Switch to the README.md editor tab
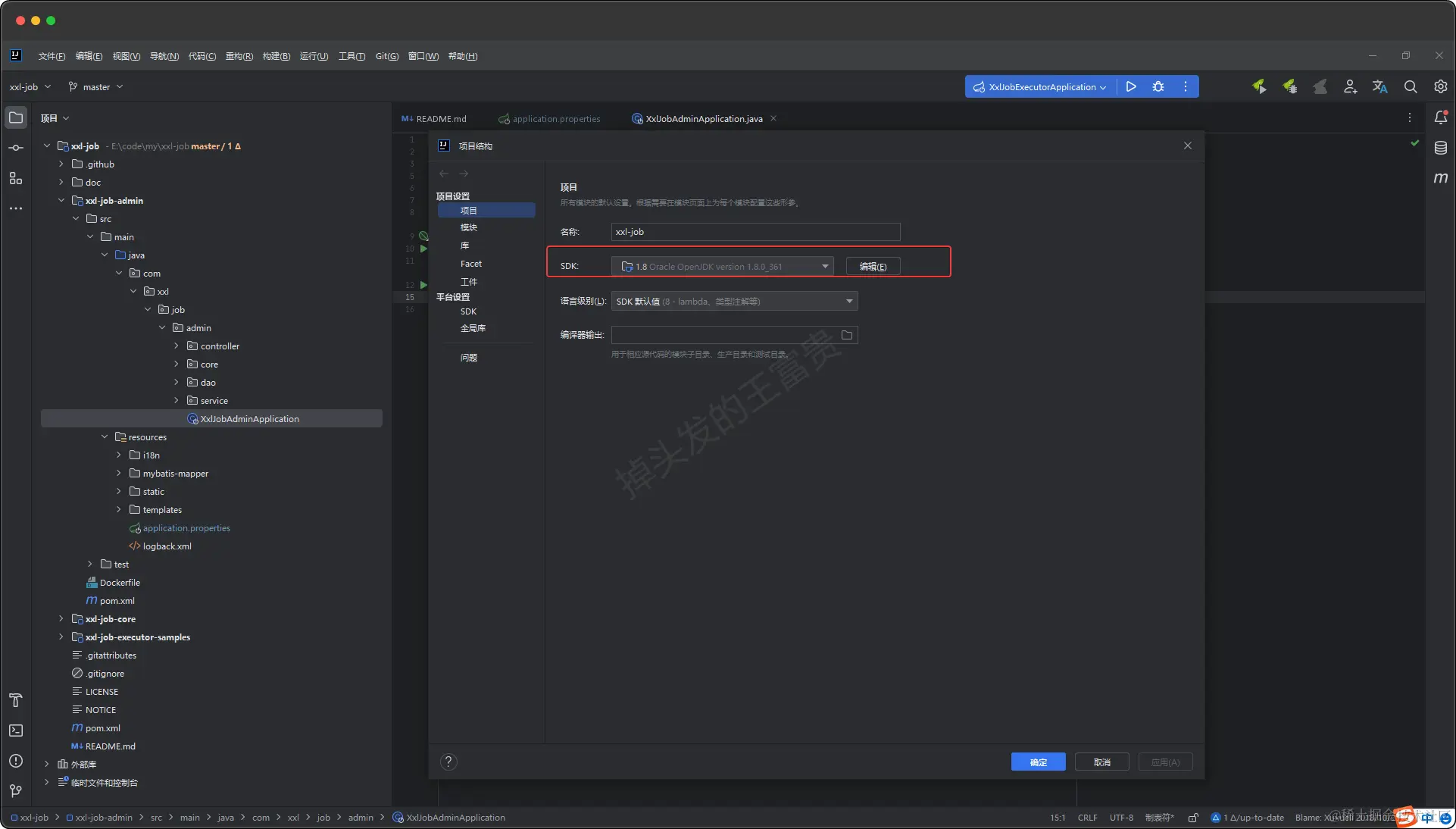1456x829 pixels. click(x=441, y=119)
